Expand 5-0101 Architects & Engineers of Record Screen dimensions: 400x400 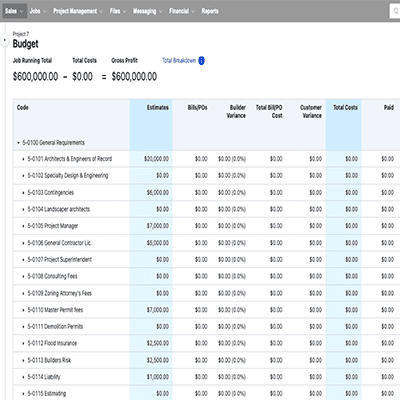click(23, 159)
